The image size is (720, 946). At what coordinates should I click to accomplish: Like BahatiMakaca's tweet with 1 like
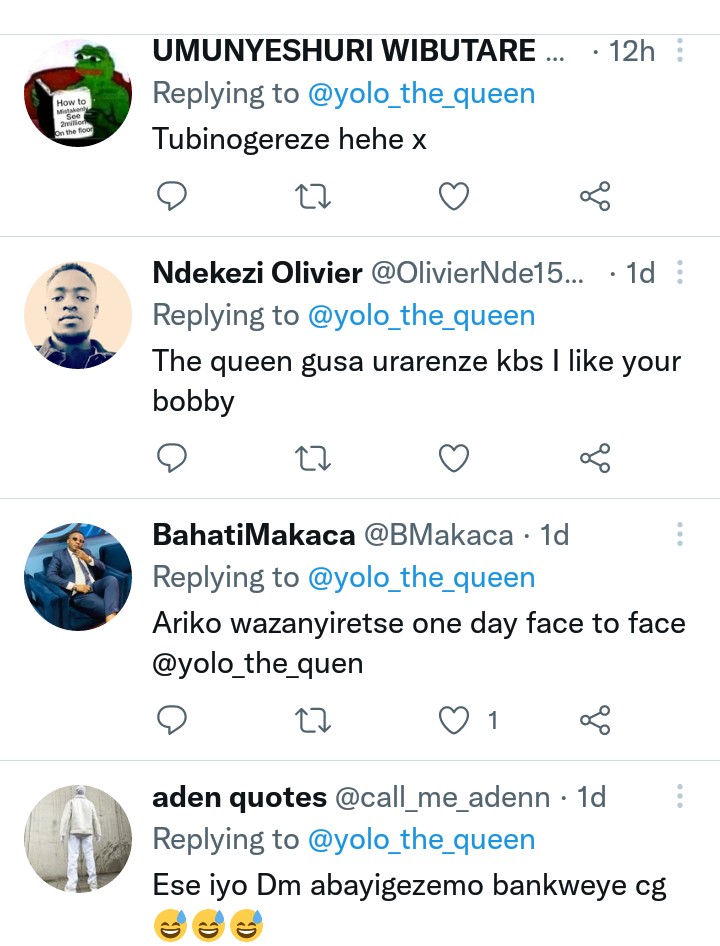point(455,719)
